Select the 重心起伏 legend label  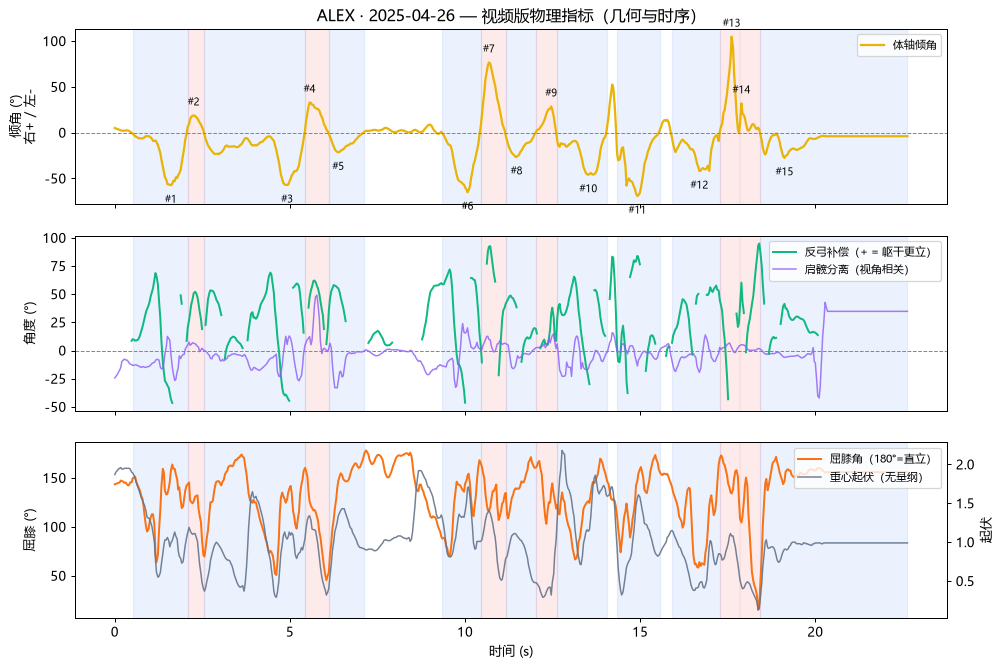point(876,477)
